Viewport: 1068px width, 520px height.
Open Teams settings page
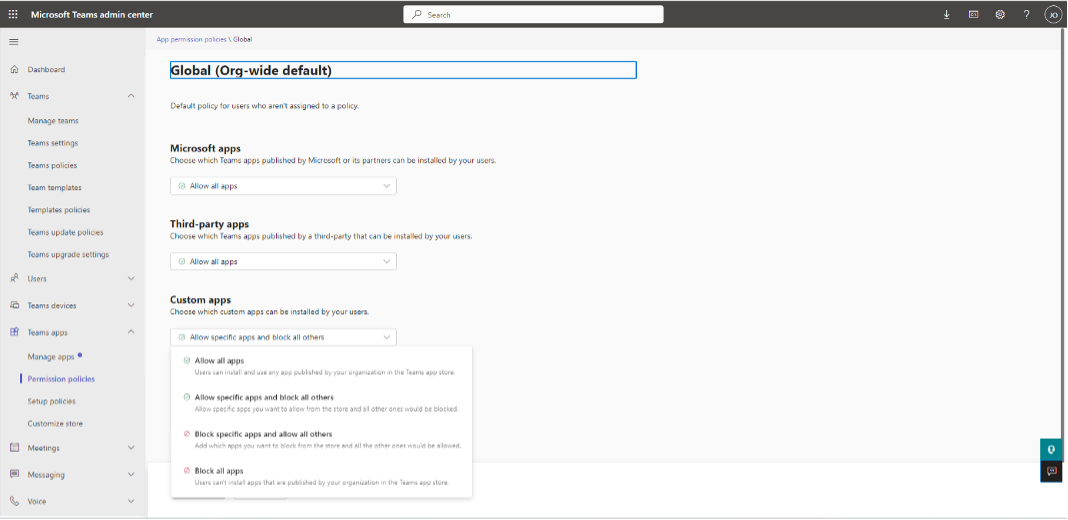tap(52, 143)
